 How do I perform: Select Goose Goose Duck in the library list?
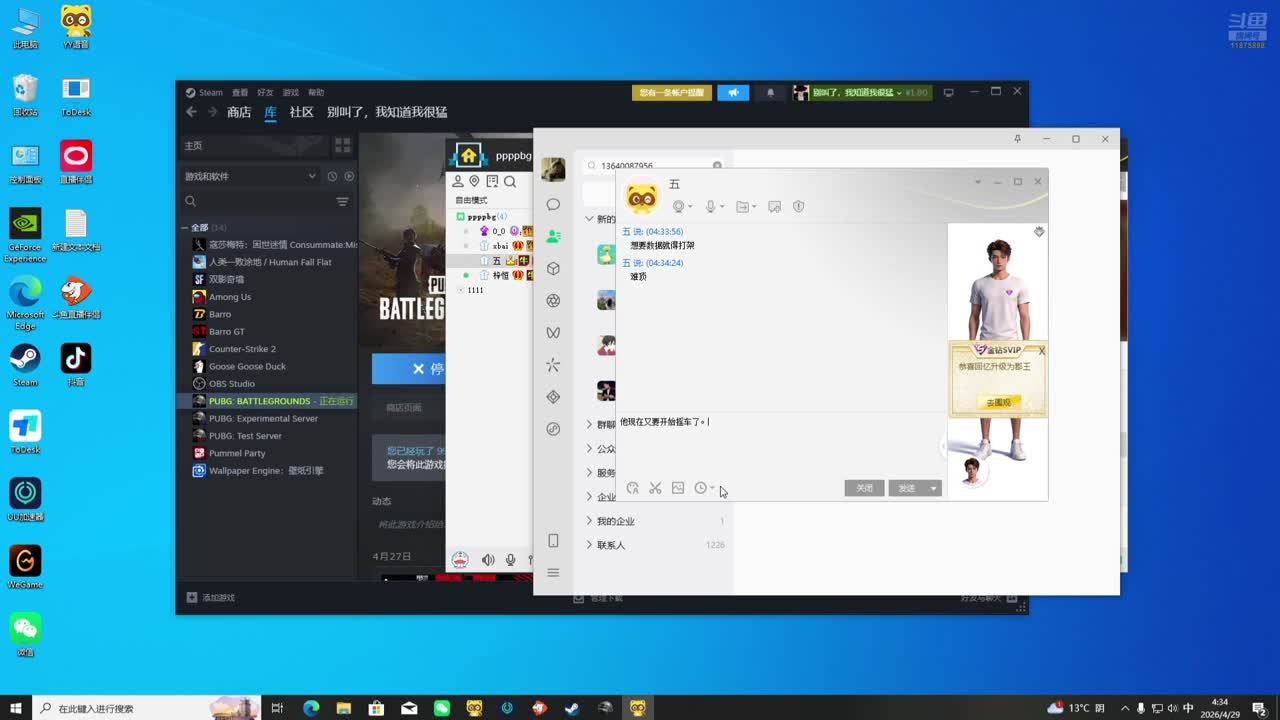pyautogui.click(x=247, y=366)
